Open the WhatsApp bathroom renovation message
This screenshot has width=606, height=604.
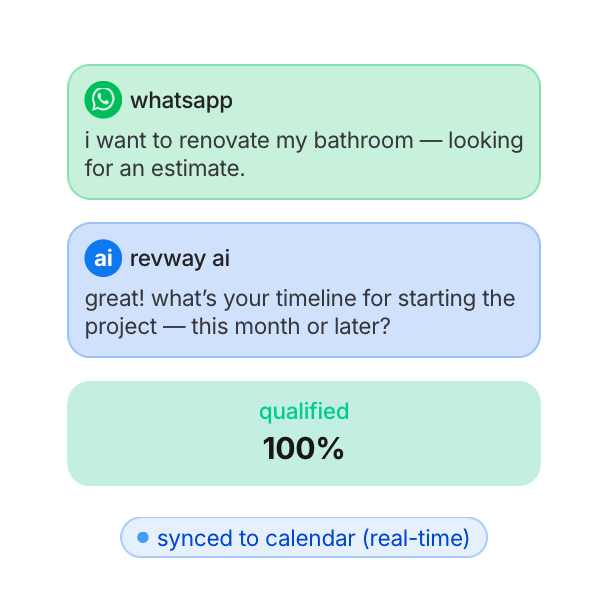tap(303, 154)
